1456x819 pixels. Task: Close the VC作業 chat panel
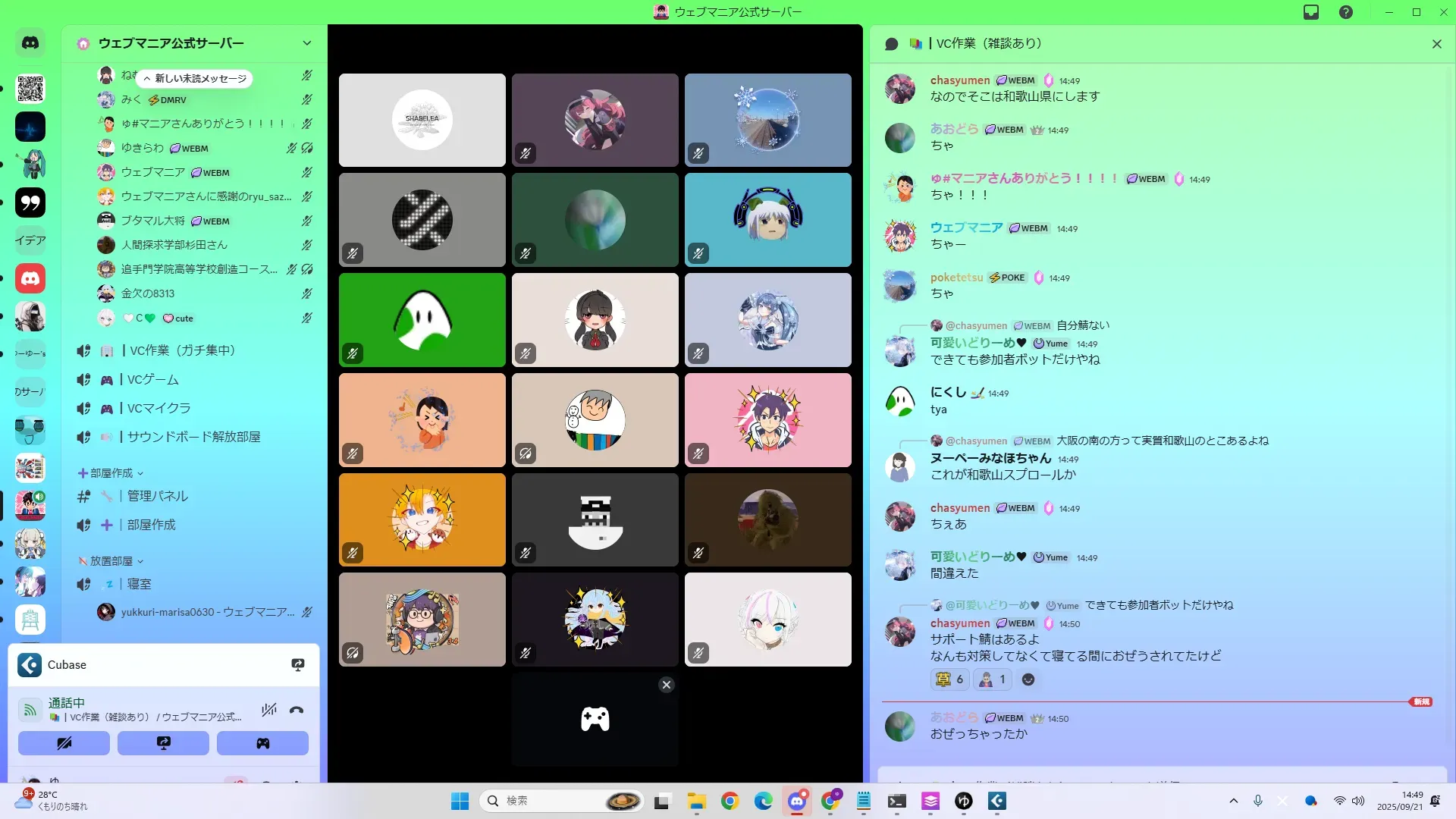click(x=1436, y=44)
